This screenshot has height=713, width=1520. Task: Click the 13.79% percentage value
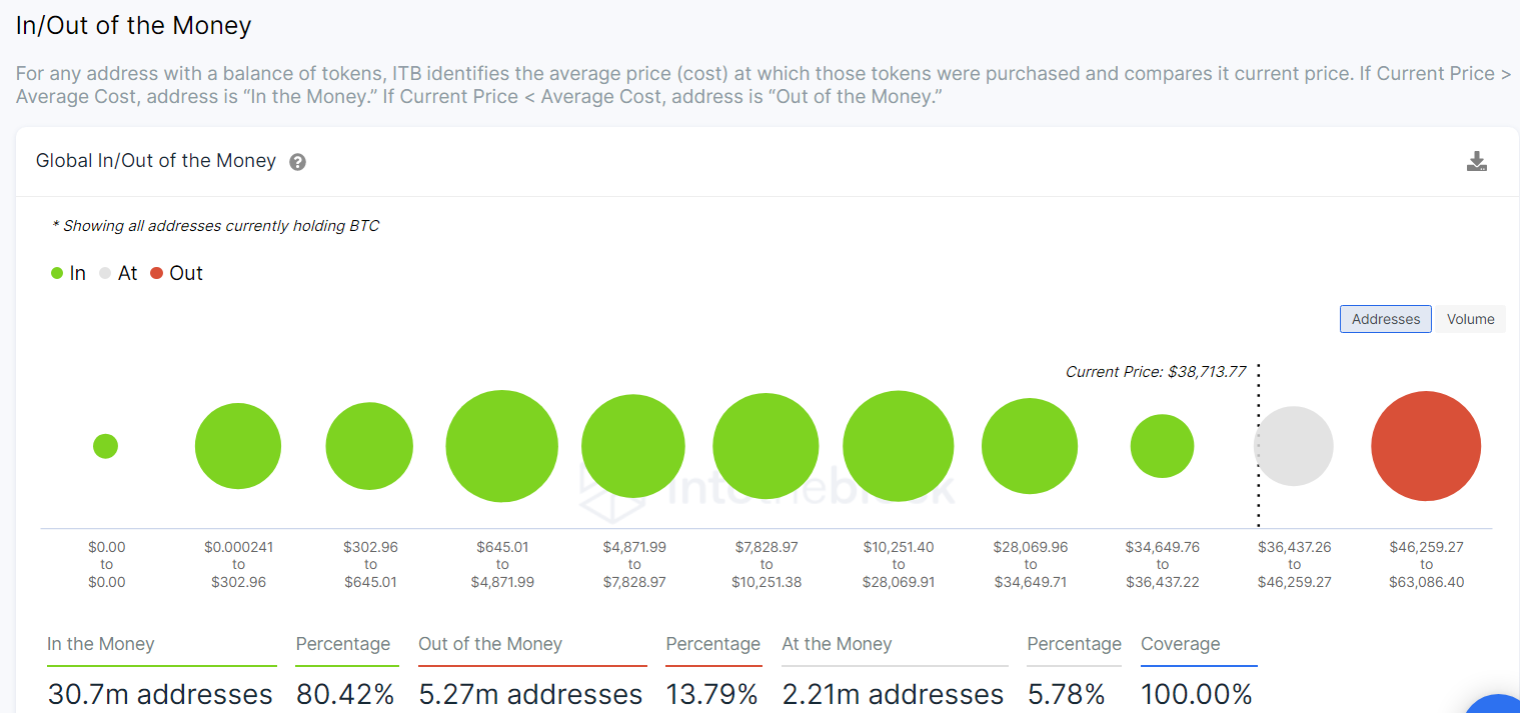click(712, 694)
